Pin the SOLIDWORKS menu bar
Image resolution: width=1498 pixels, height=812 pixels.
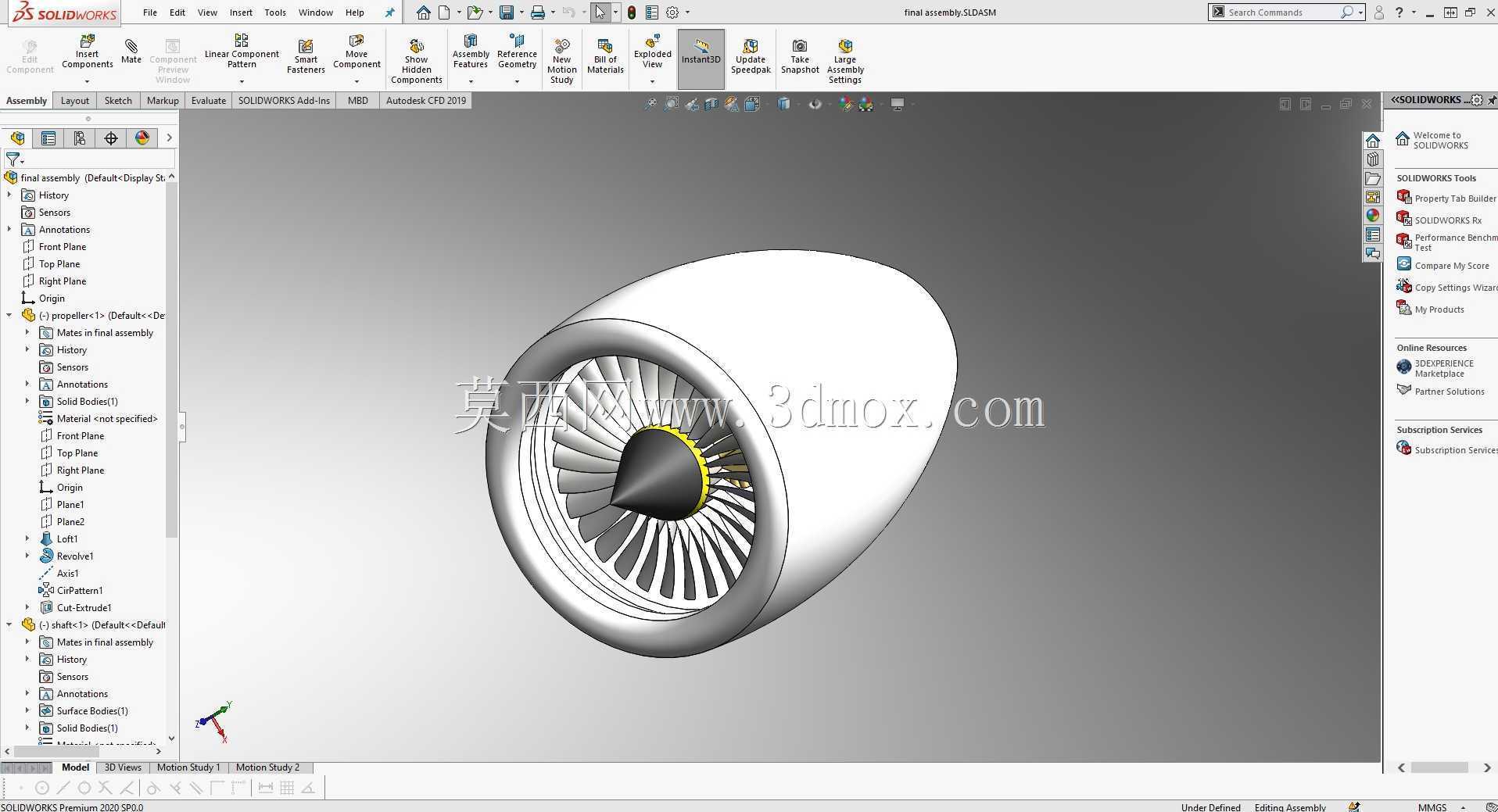tap(390, 13)
